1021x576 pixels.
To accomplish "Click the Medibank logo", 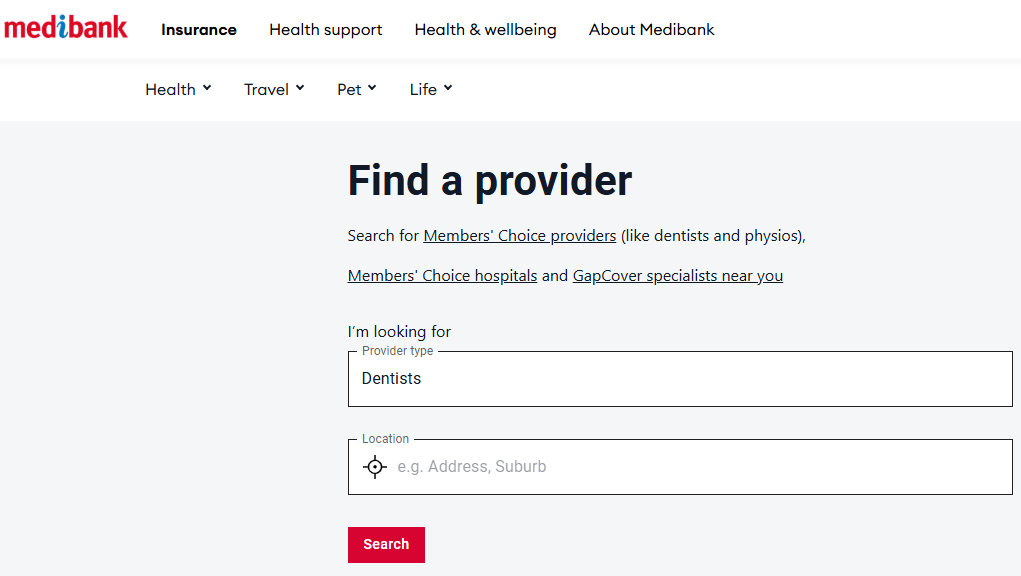I will coord(66,27).
